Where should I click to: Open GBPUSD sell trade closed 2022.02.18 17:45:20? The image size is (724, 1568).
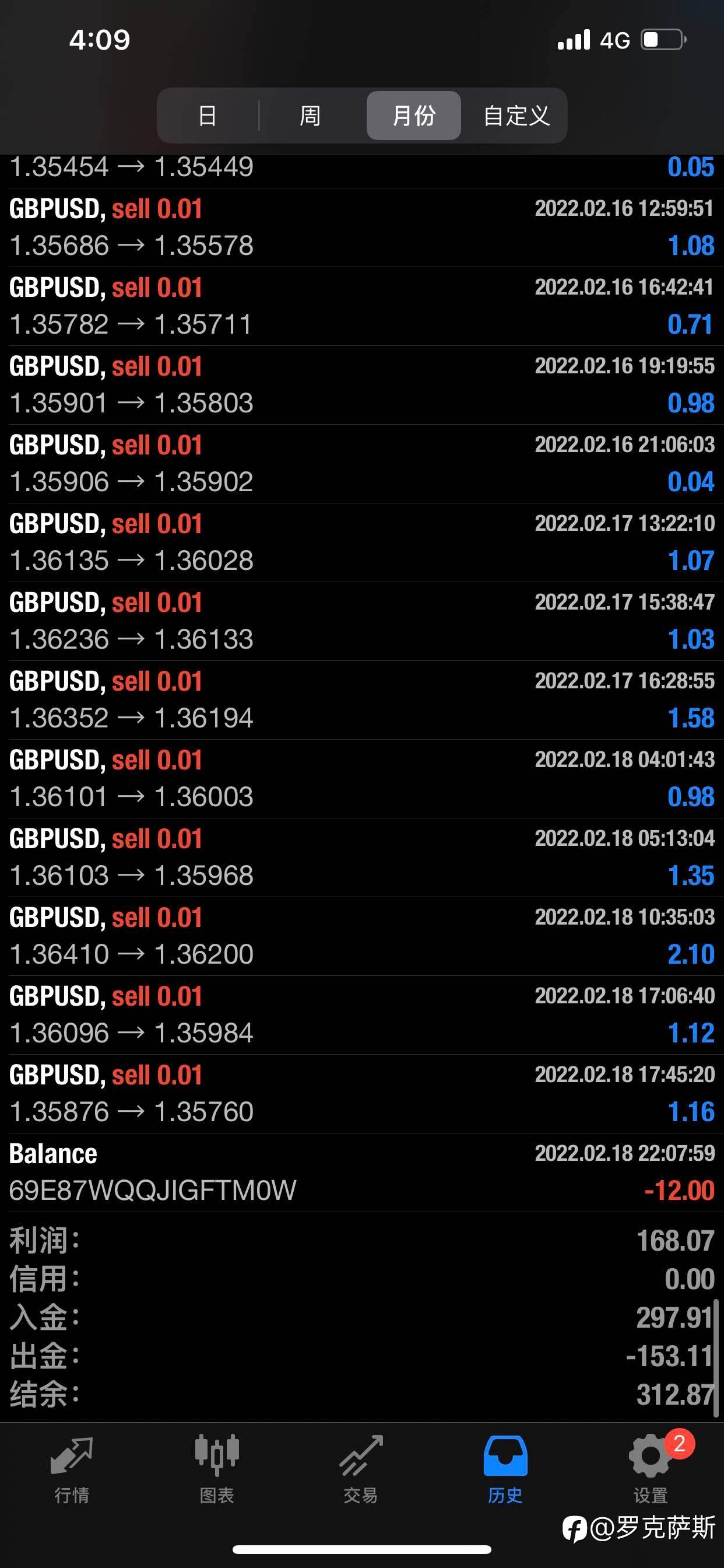point(362,1093)
